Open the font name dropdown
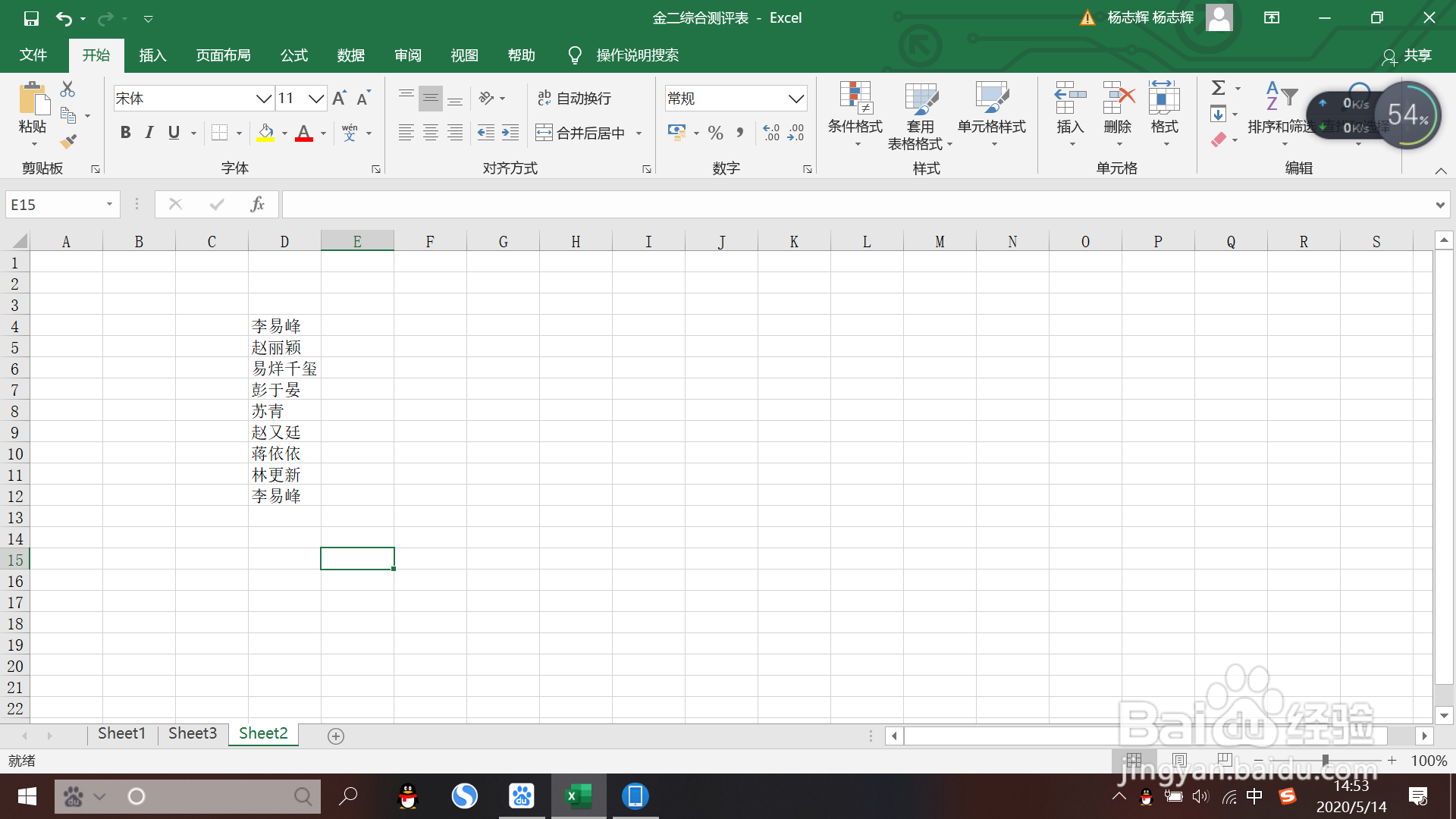This screenshot has width=1456, height=819. pos(263,98)
